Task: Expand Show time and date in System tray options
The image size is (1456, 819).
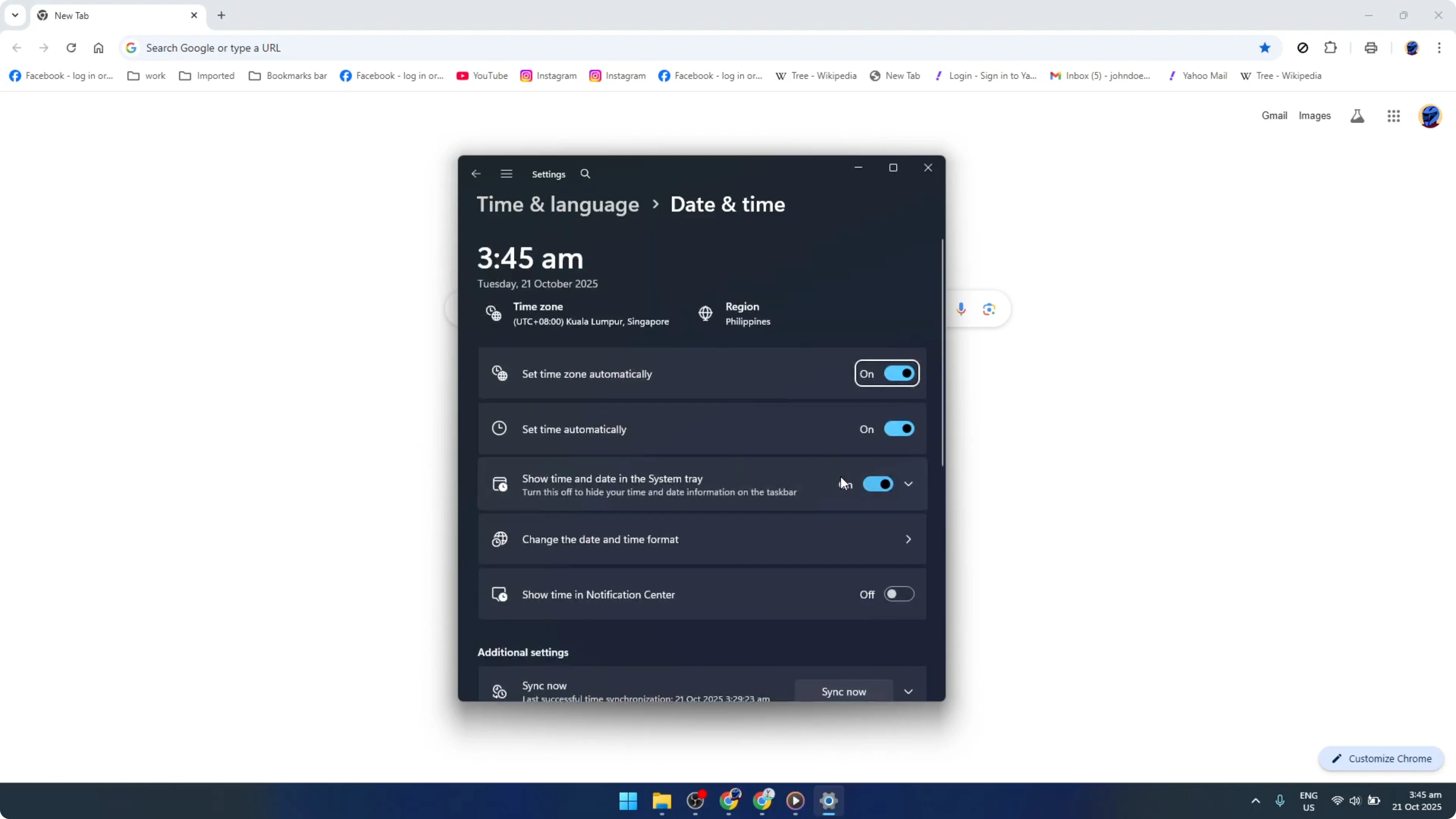Action: pos(908,484)
